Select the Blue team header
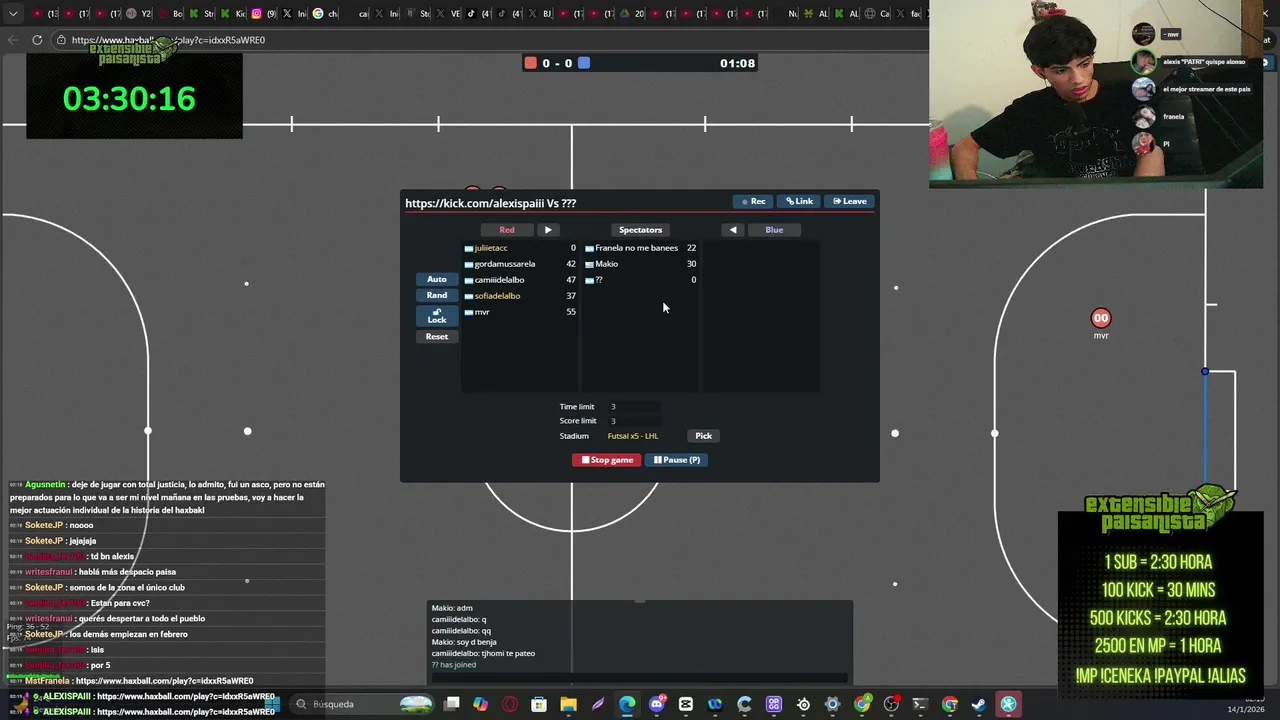Viewport: 1280px width, 720px height. click(x=774, y=230)
